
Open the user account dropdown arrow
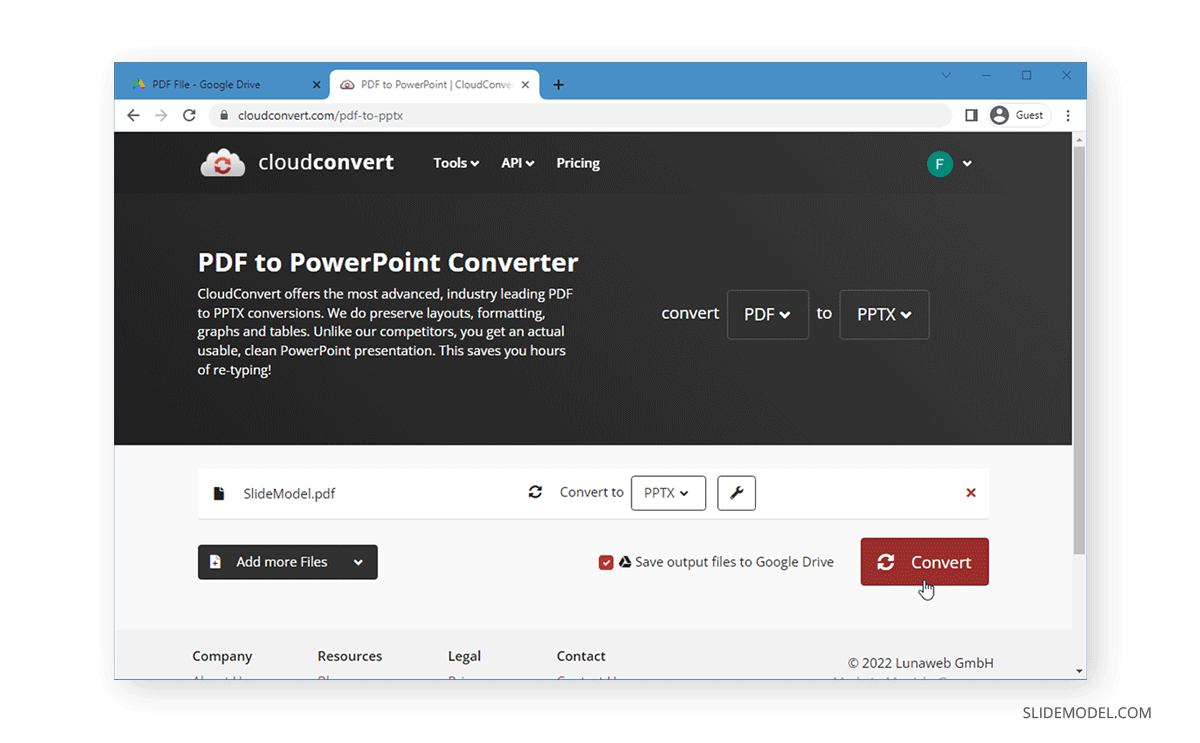967,164
